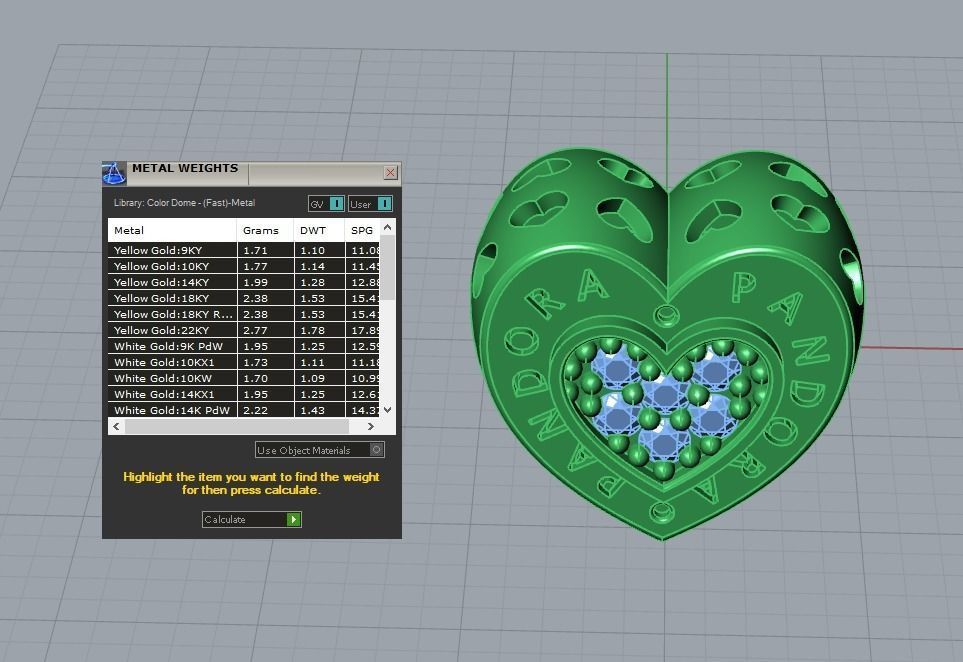The image size is (963, 662).
Task: Toggle the GV library switch
Action: (x=326, y=204)
